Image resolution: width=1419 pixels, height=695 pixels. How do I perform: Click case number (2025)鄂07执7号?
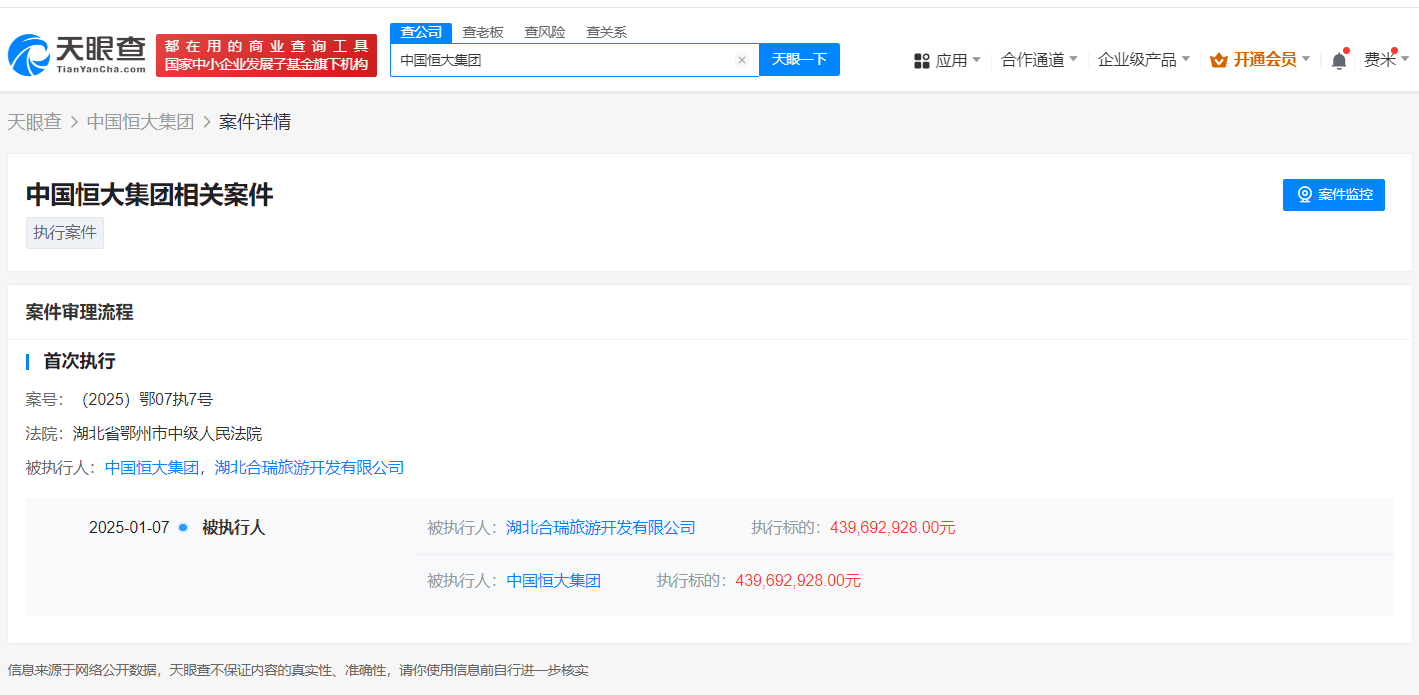pyautogui.click(x=147, y=400)
